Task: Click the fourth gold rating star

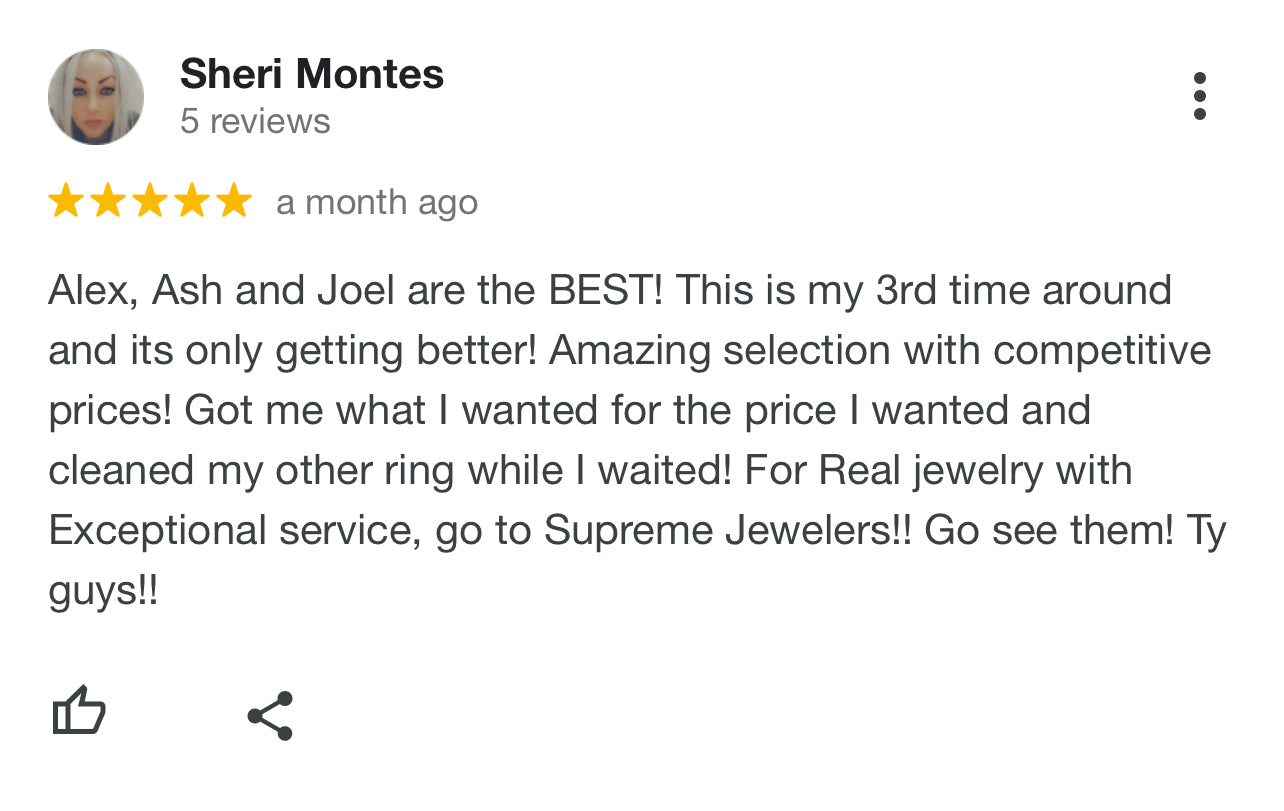Action: pyautogui.click(x=192, y=201)
